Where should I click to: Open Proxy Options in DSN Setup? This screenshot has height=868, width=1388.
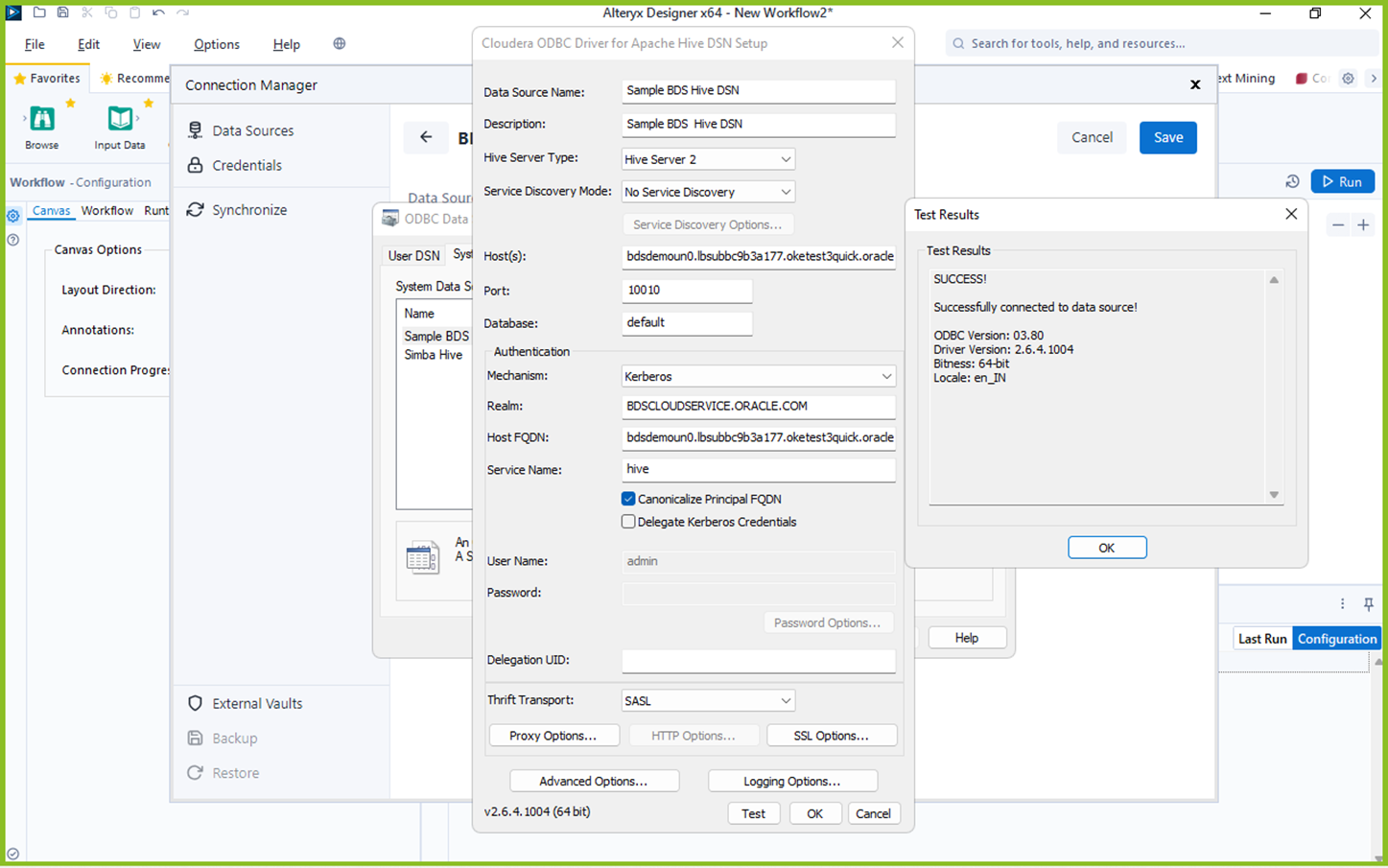click(553, 736)
